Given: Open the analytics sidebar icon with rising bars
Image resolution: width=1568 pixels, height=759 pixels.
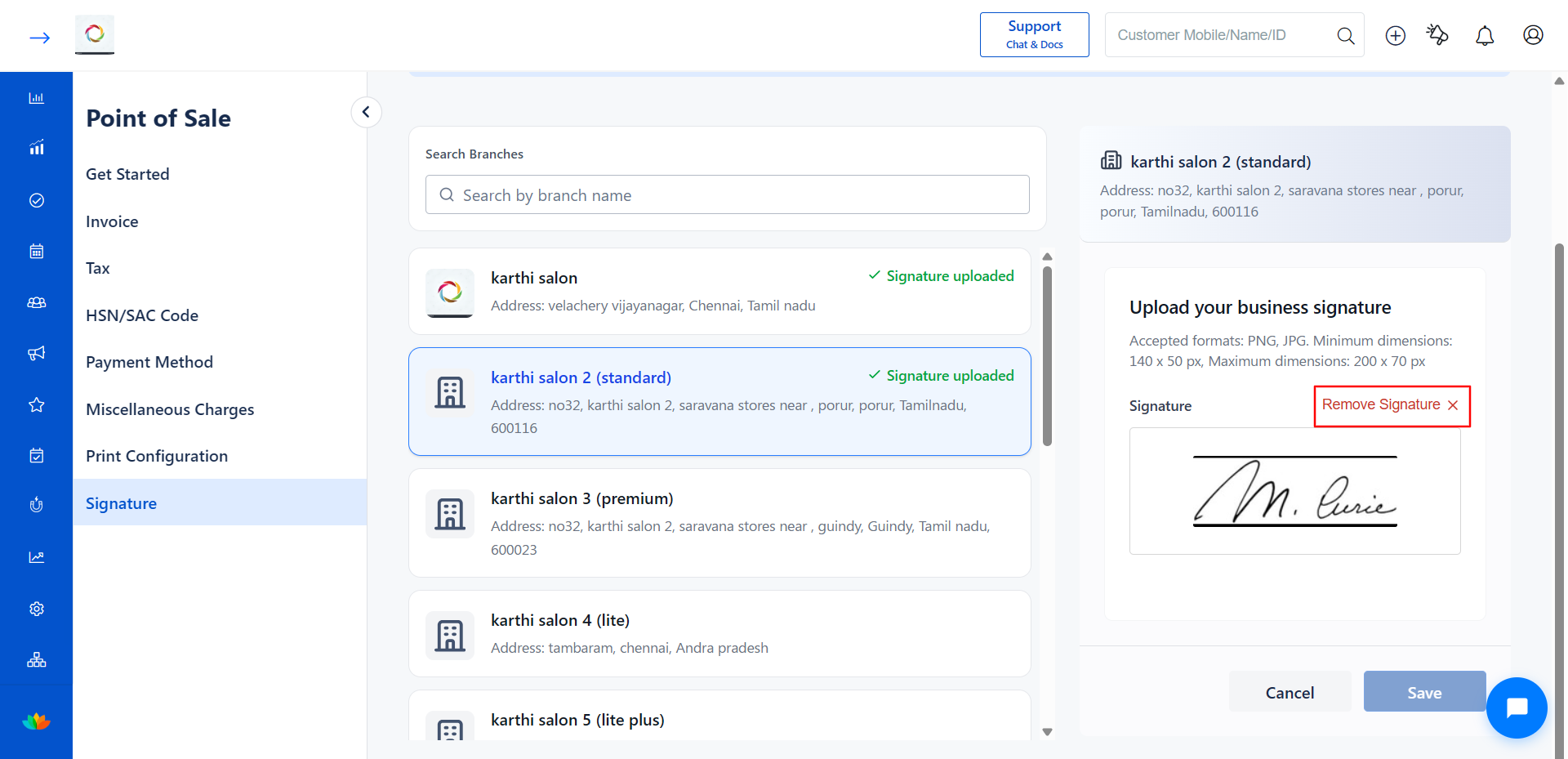Looking at the screenshot, I should coord(37,148).
